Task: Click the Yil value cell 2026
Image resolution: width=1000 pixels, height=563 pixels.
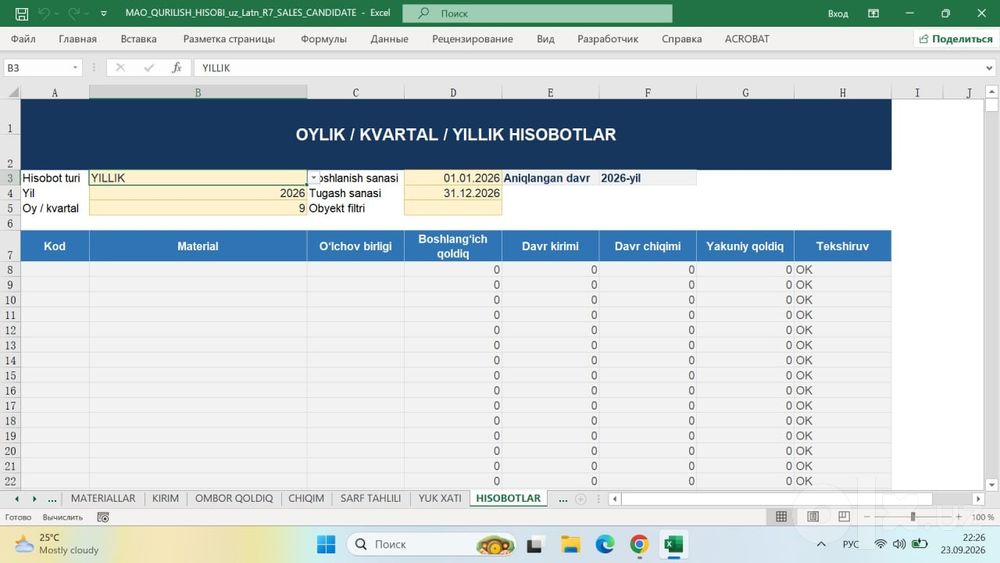Action: tap(198, 193)
